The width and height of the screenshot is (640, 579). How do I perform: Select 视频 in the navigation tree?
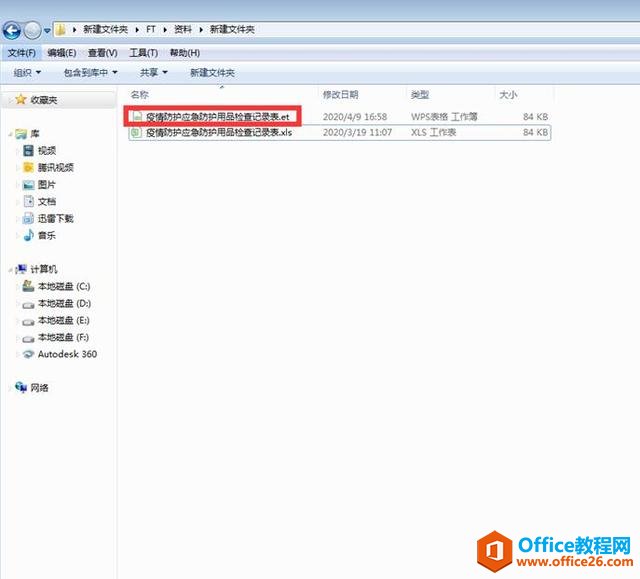(x=47, y=151)
